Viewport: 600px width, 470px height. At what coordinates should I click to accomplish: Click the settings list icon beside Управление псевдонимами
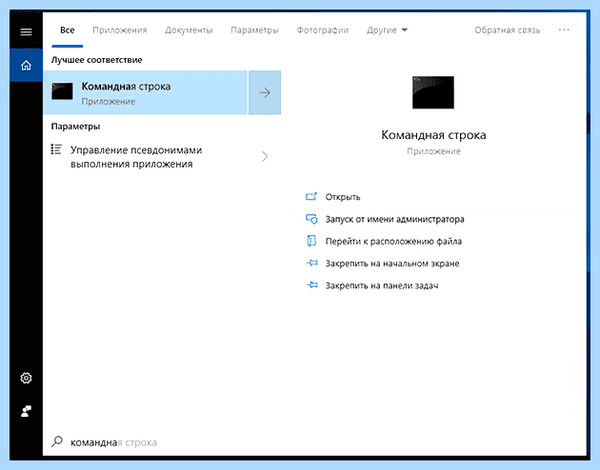click(56, 150)
